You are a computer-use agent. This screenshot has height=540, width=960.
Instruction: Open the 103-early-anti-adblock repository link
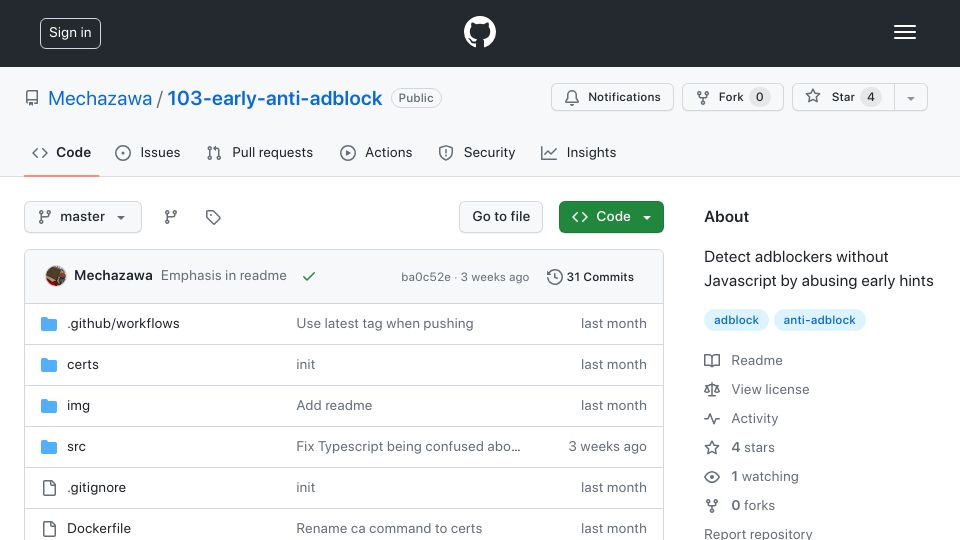point(275,98)
